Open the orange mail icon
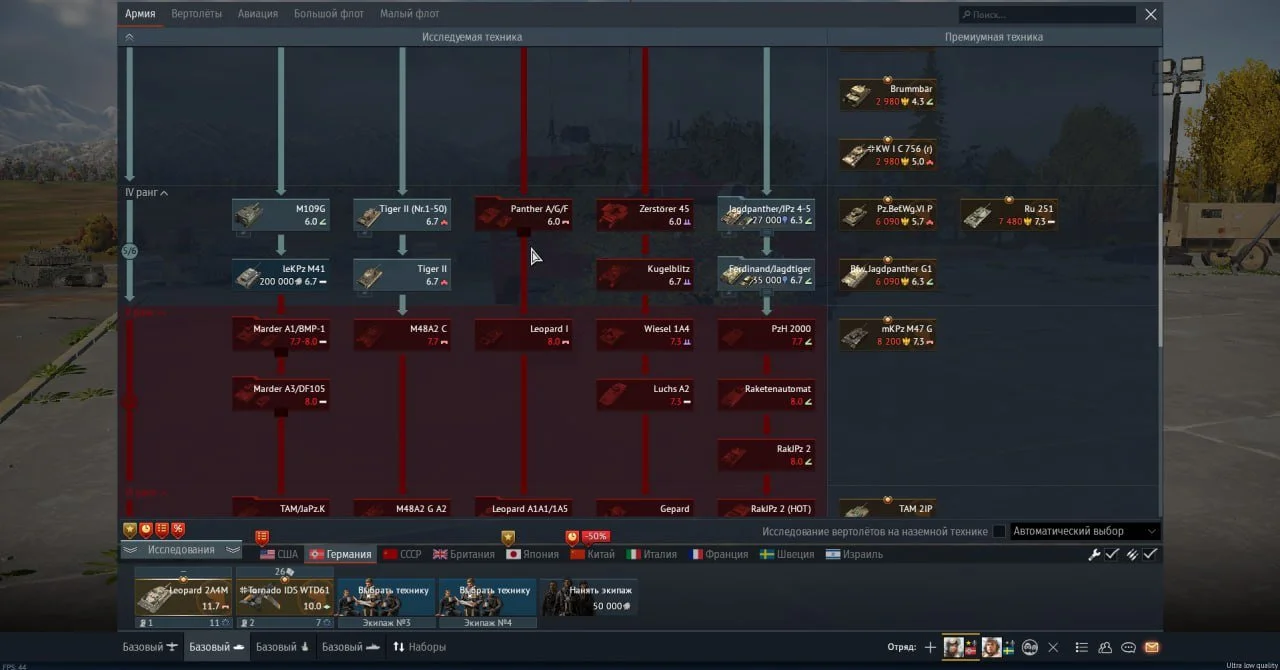This screenshot has width=1280, height=670. click(x=1151, y=647)
